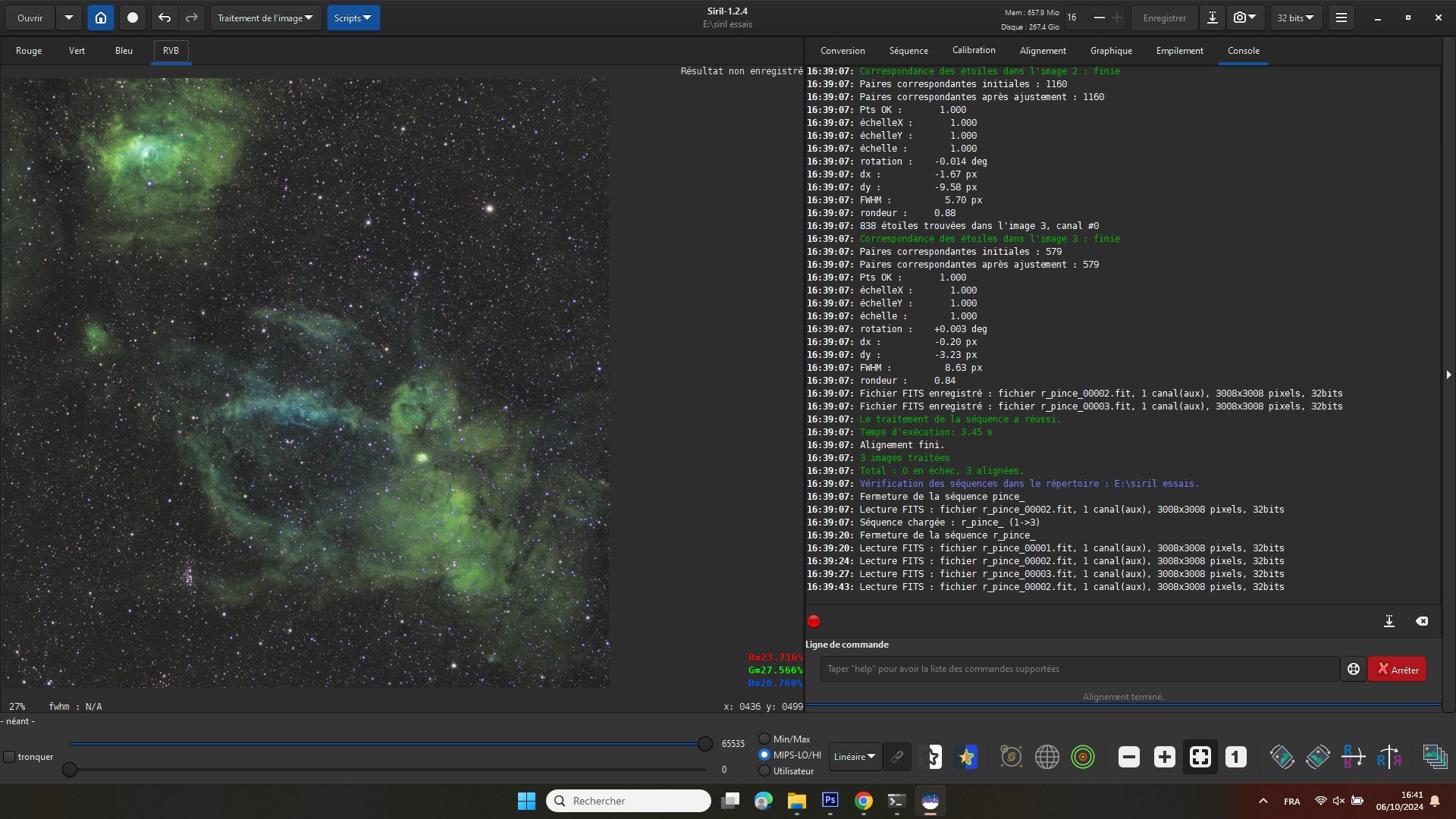Select the Vert channel tab
Viewport: 1456px width, 819px height.
click(77, 51)
